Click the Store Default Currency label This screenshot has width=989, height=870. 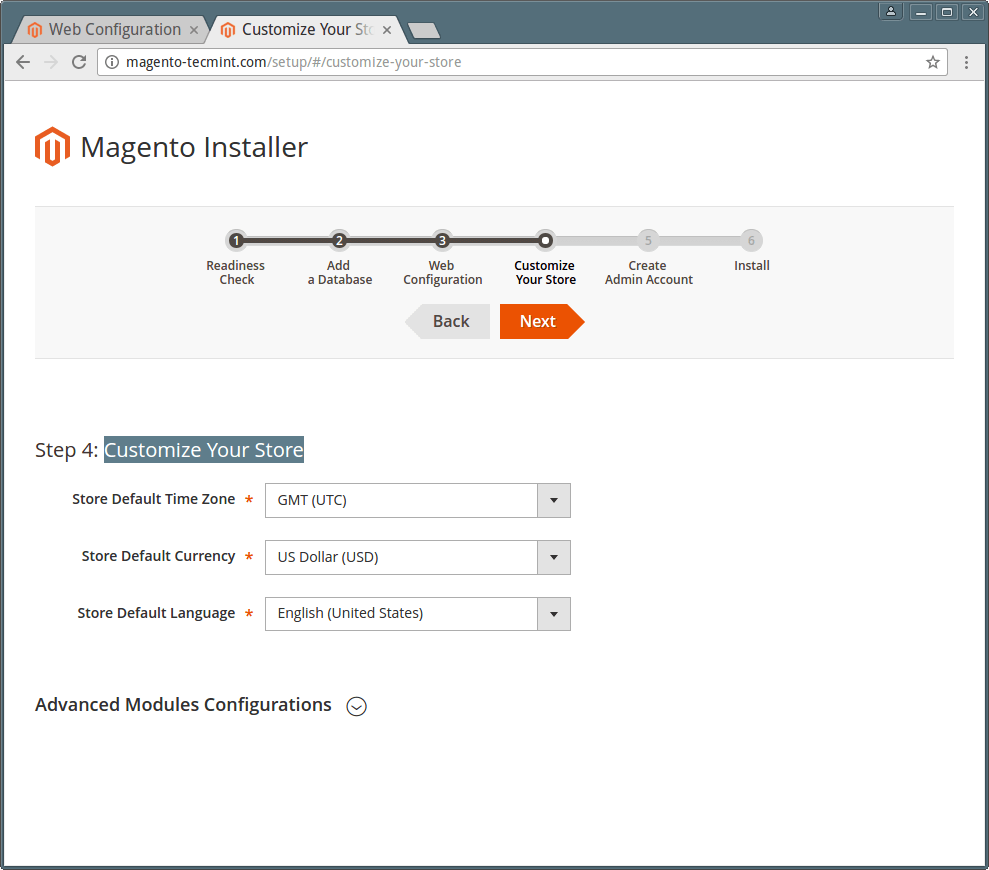point(158,556)
